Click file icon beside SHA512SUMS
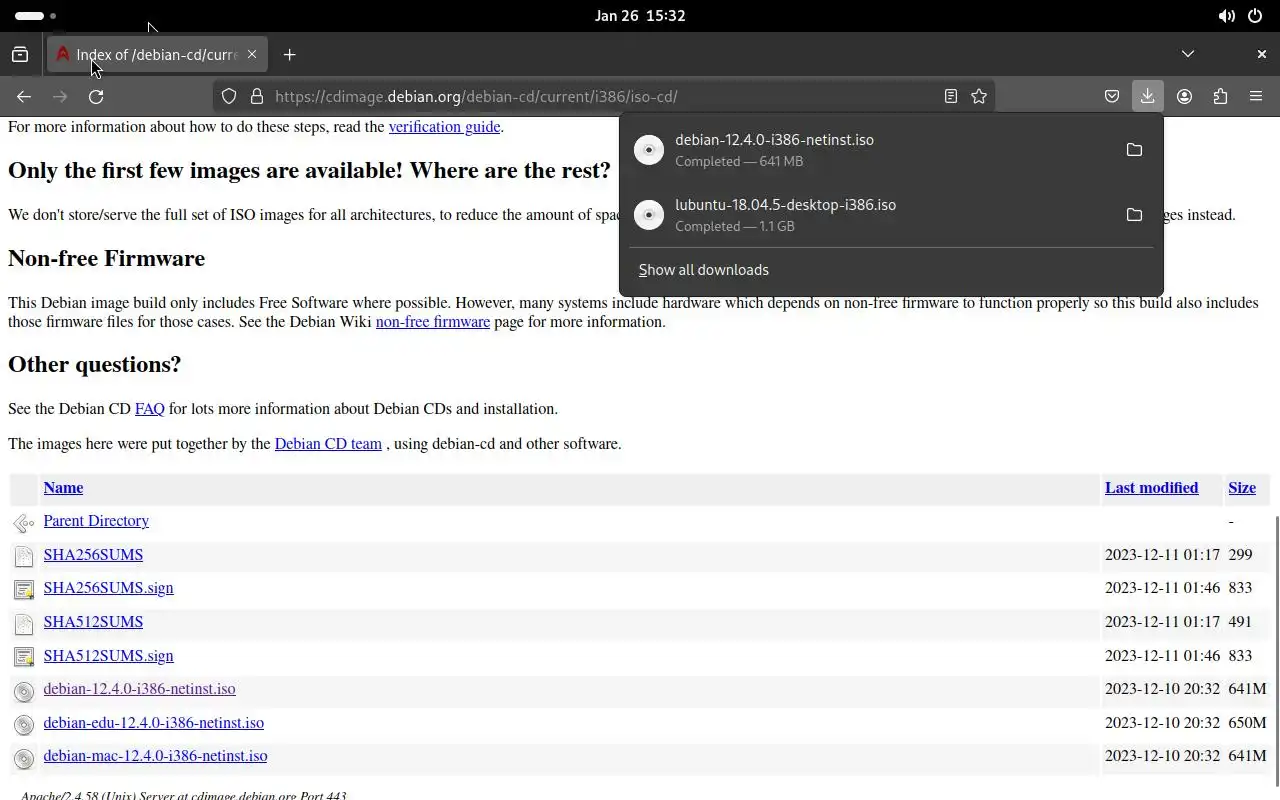The height and width of the screenshot is (800, 1280). [24, 624]
